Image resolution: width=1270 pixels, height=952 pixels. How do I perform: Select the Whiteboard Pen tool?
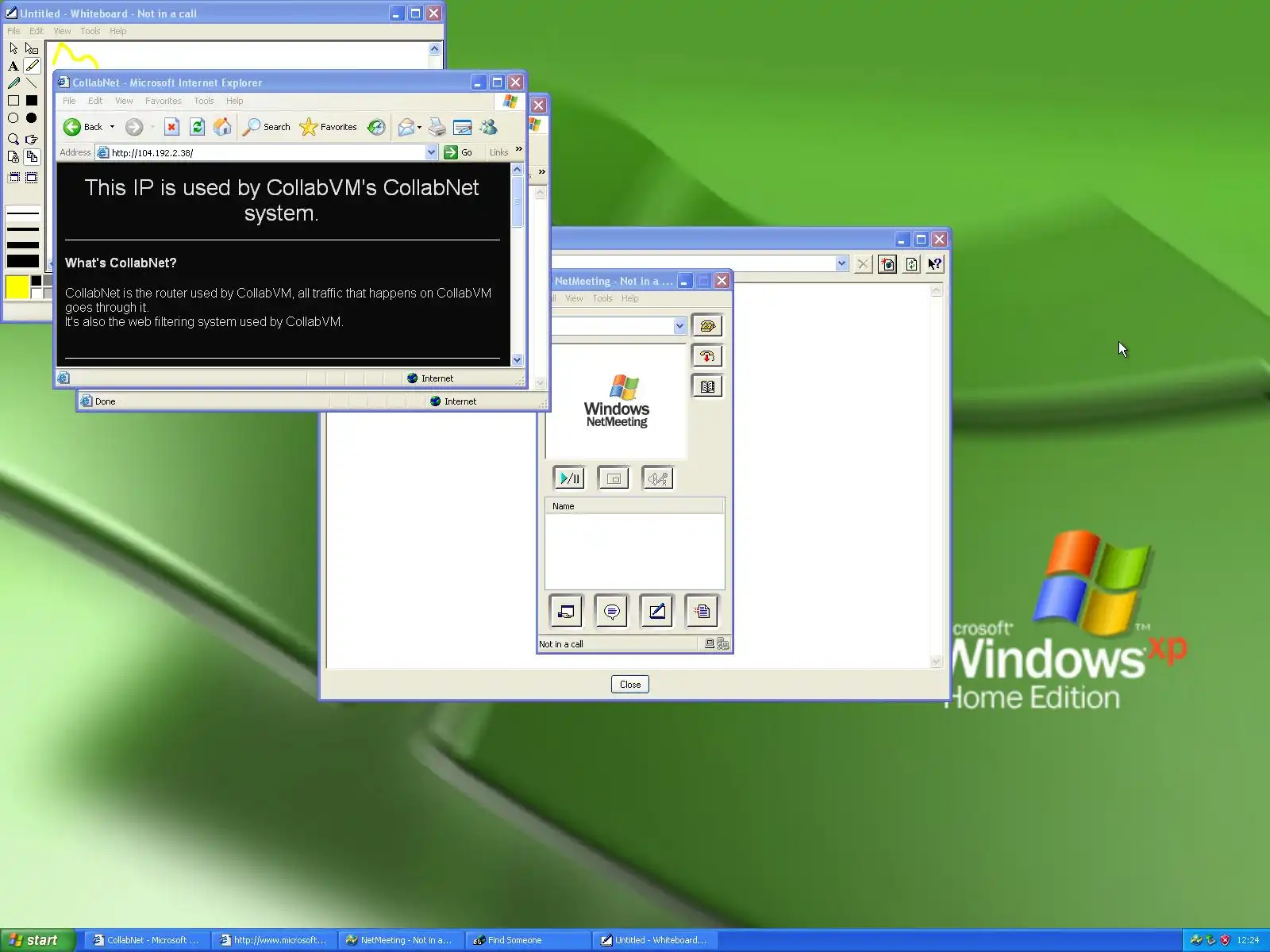pyautogui.click(x=13, y=83)
